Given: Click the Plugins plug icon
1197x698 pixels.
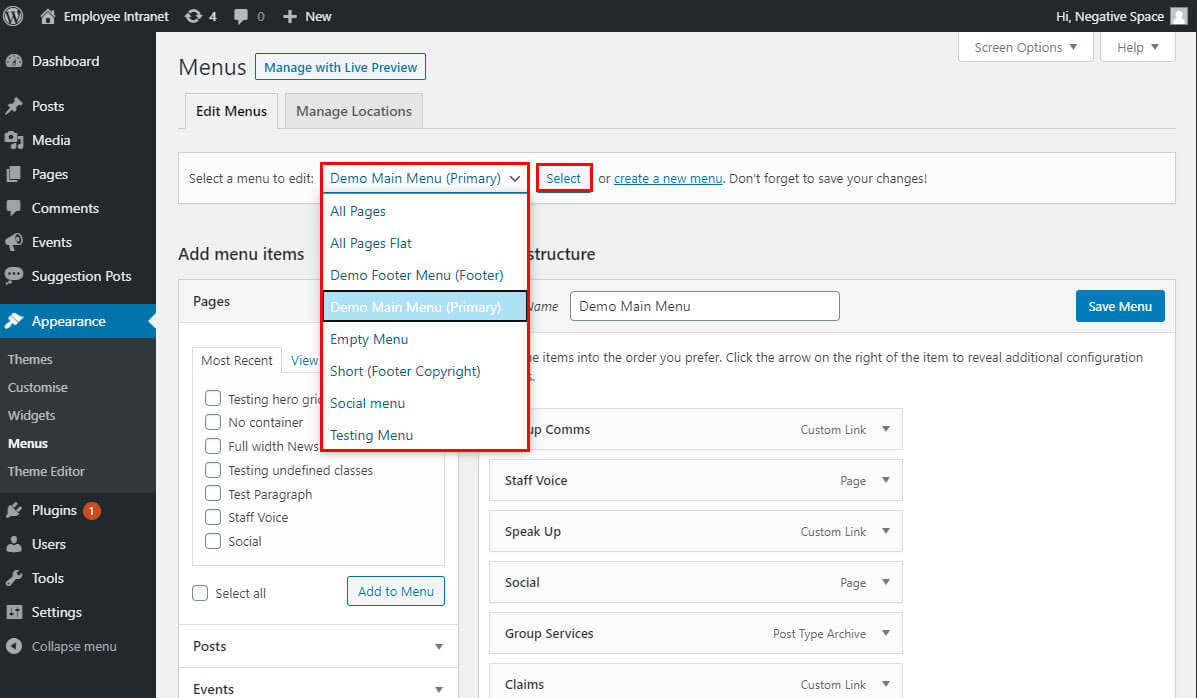Looking at the screenshot, I should [14, 510].
